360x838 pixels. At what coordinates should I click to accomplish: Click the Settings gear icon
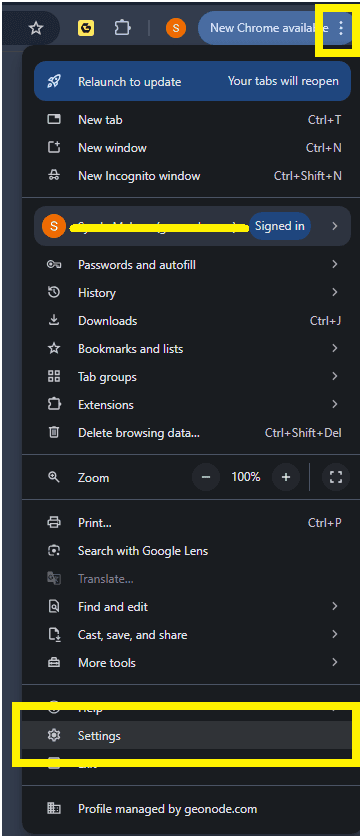(x=54, y=736)
